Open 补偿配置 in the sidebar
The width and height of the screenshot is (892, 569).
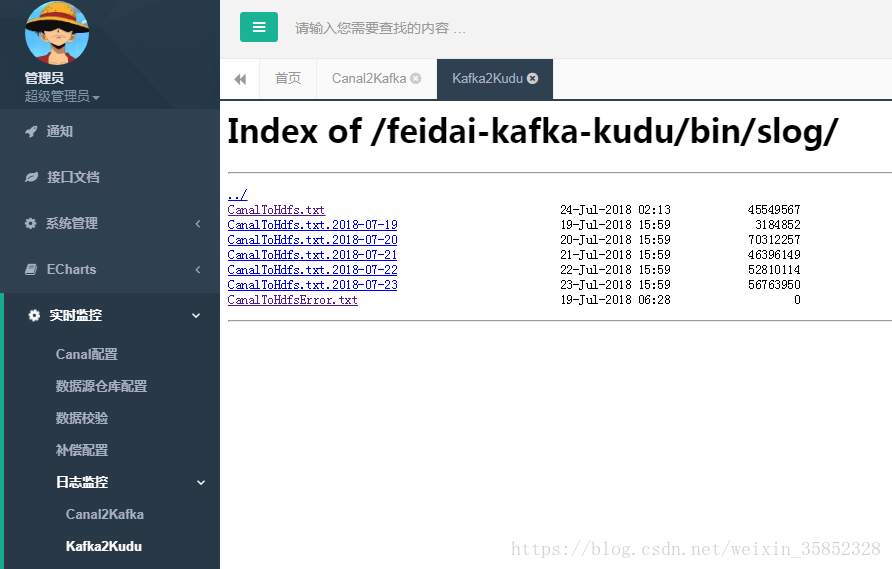point(82,450)
